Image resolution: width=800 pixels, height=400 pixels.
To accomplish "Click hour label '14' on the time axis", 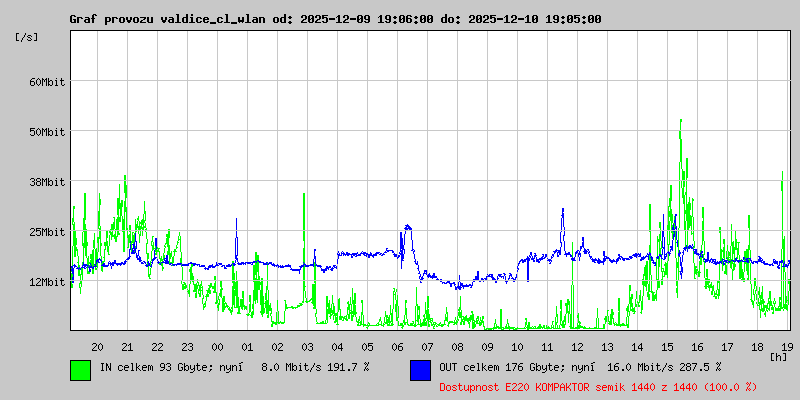I will click(x=637, y=347).
